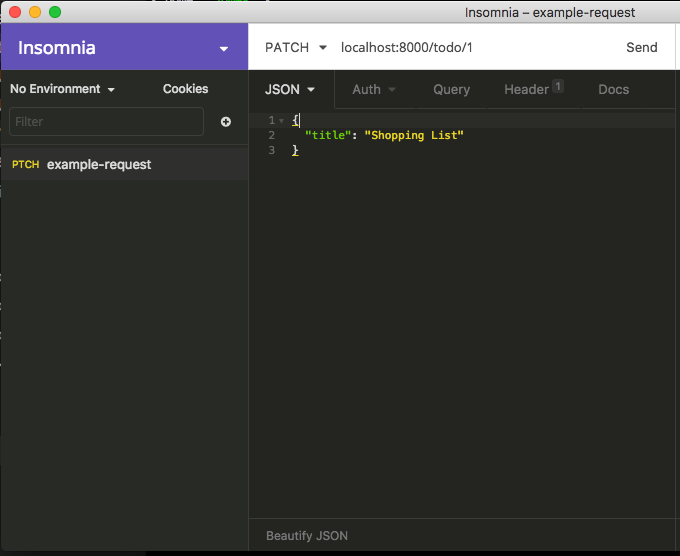Click the plus icon to create a request

pos(226,122)
